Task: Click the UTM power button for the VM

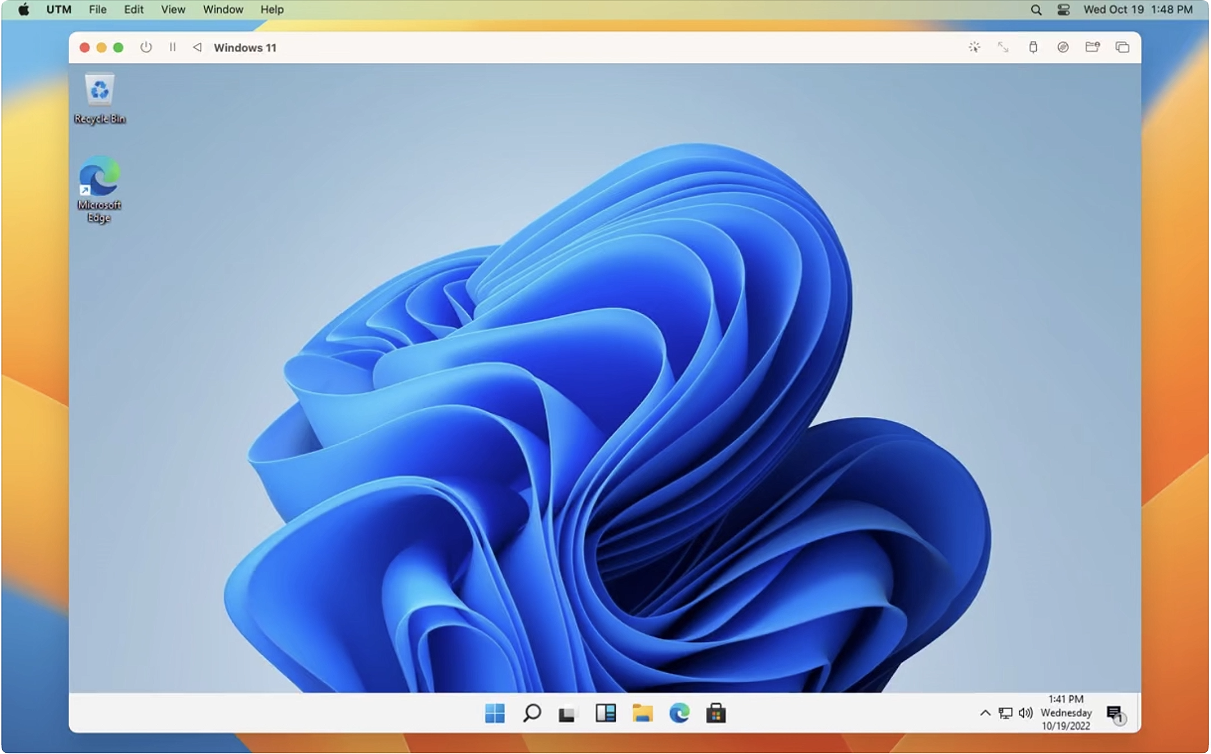Action: pyautogui.click(x=146, y=47)
